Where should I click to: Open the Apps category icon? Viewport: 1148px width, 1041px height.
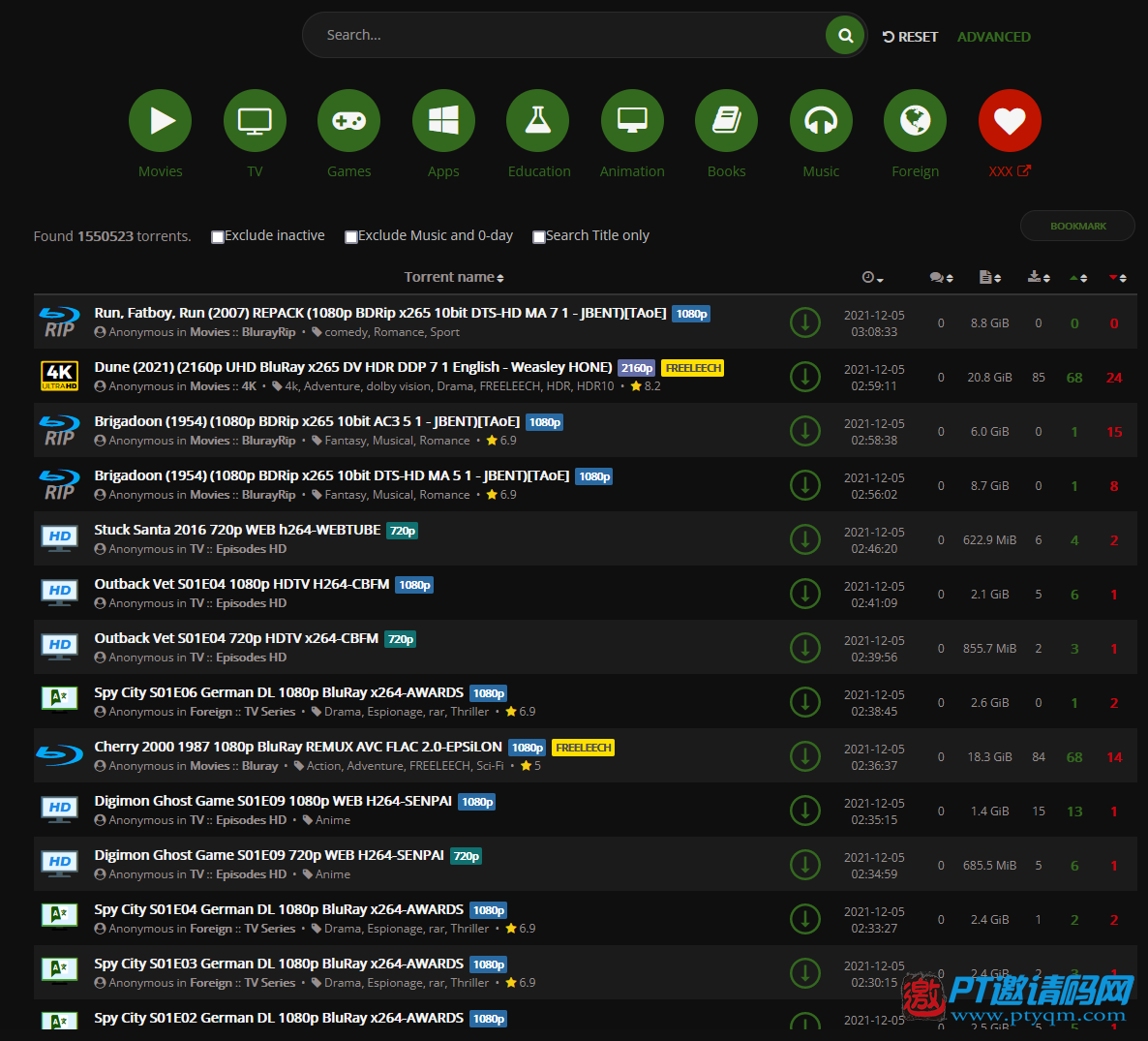coord(443,121)
